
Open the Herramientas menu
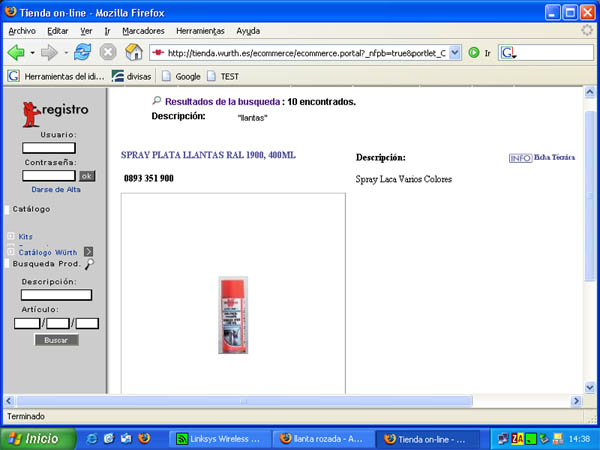coord(200,31)
